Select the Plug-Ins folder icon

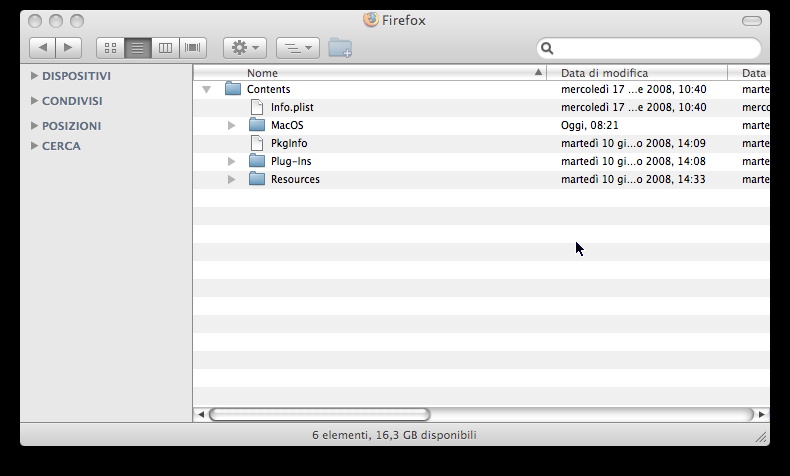[257, 161]
